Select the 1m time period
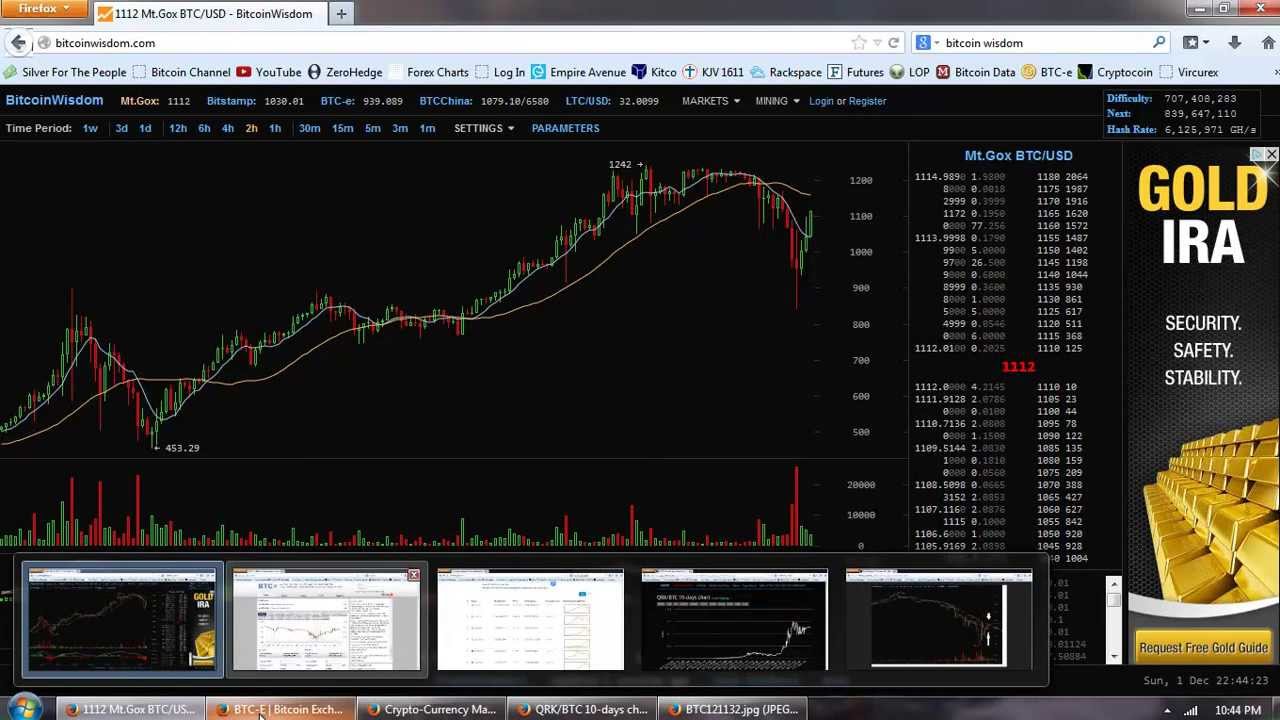The image size is (1280, 720). 427,128
